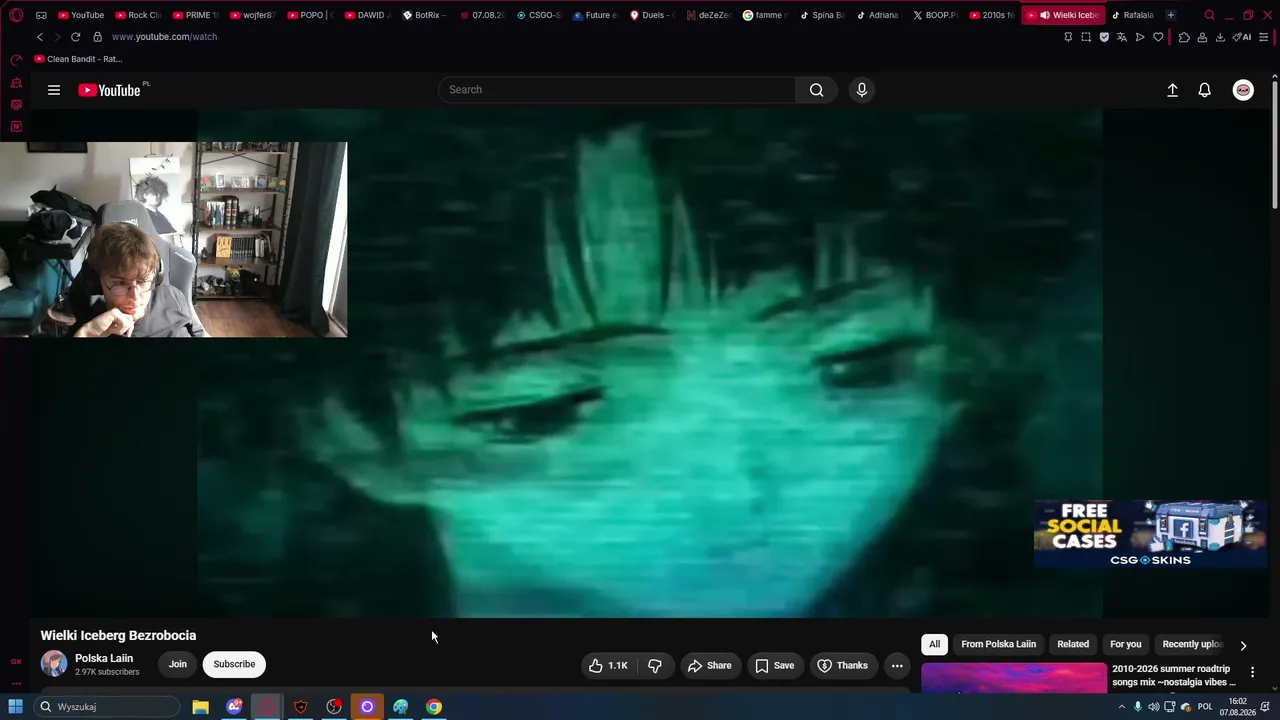Focus the Windows taskbar Wyszukaj search box
The image size is (1280, 720).
pyautogui.click(x=106, y=707)
